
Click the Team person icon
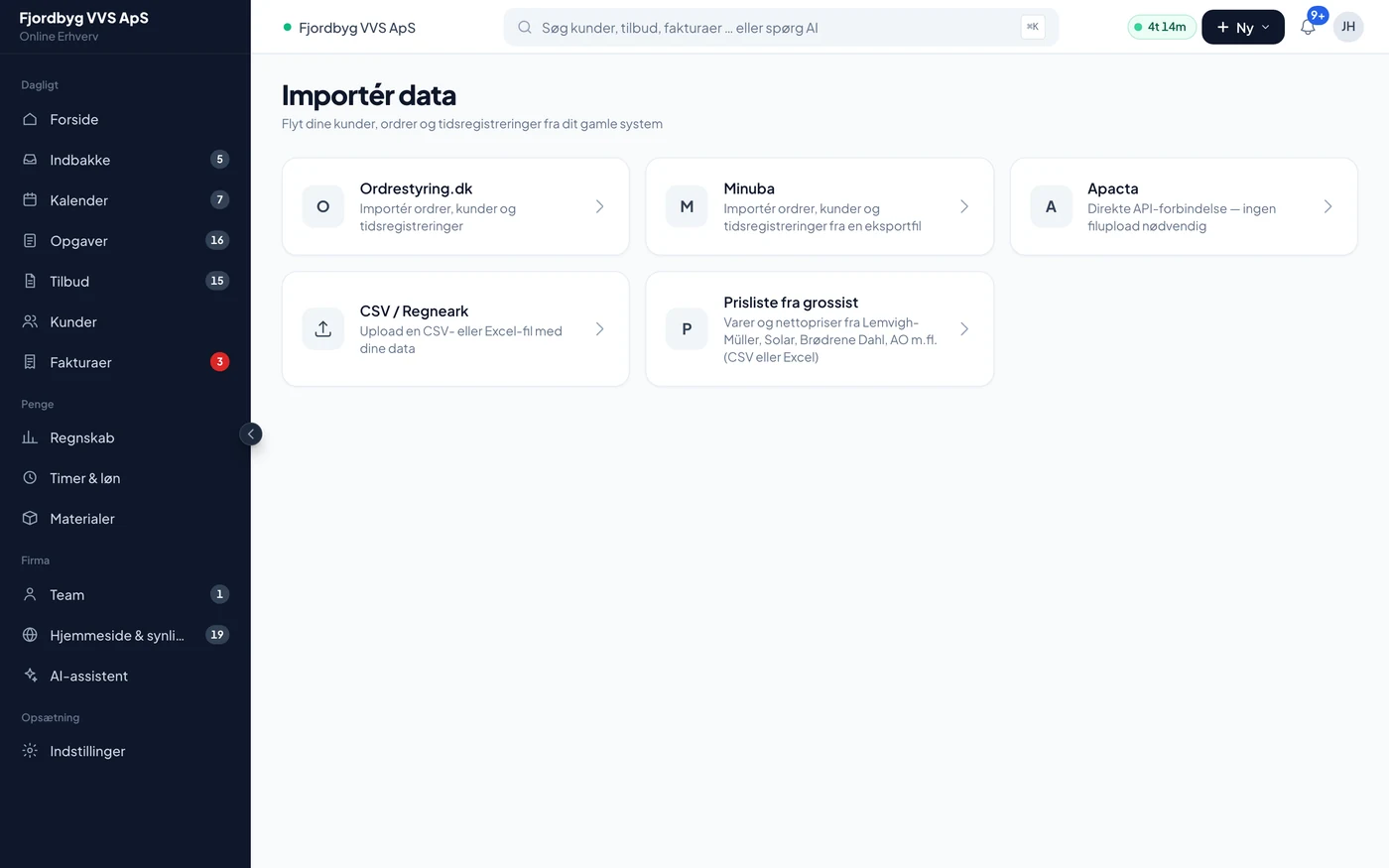[x=30, y=595]
